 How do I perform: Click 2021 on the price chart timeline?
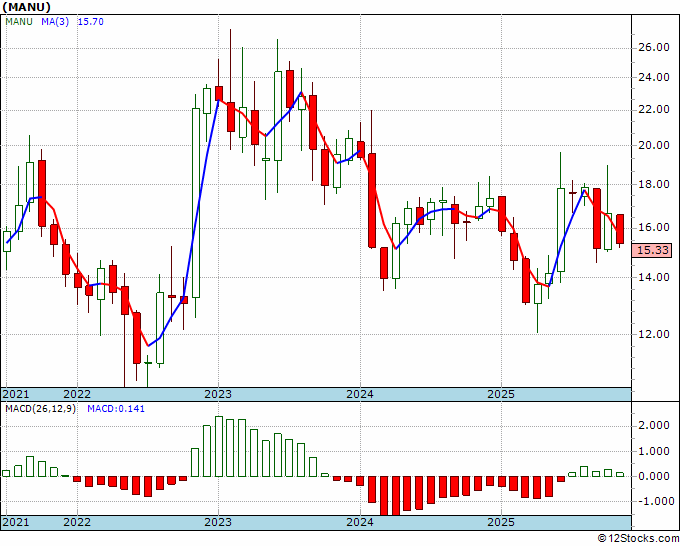[16, 394]
